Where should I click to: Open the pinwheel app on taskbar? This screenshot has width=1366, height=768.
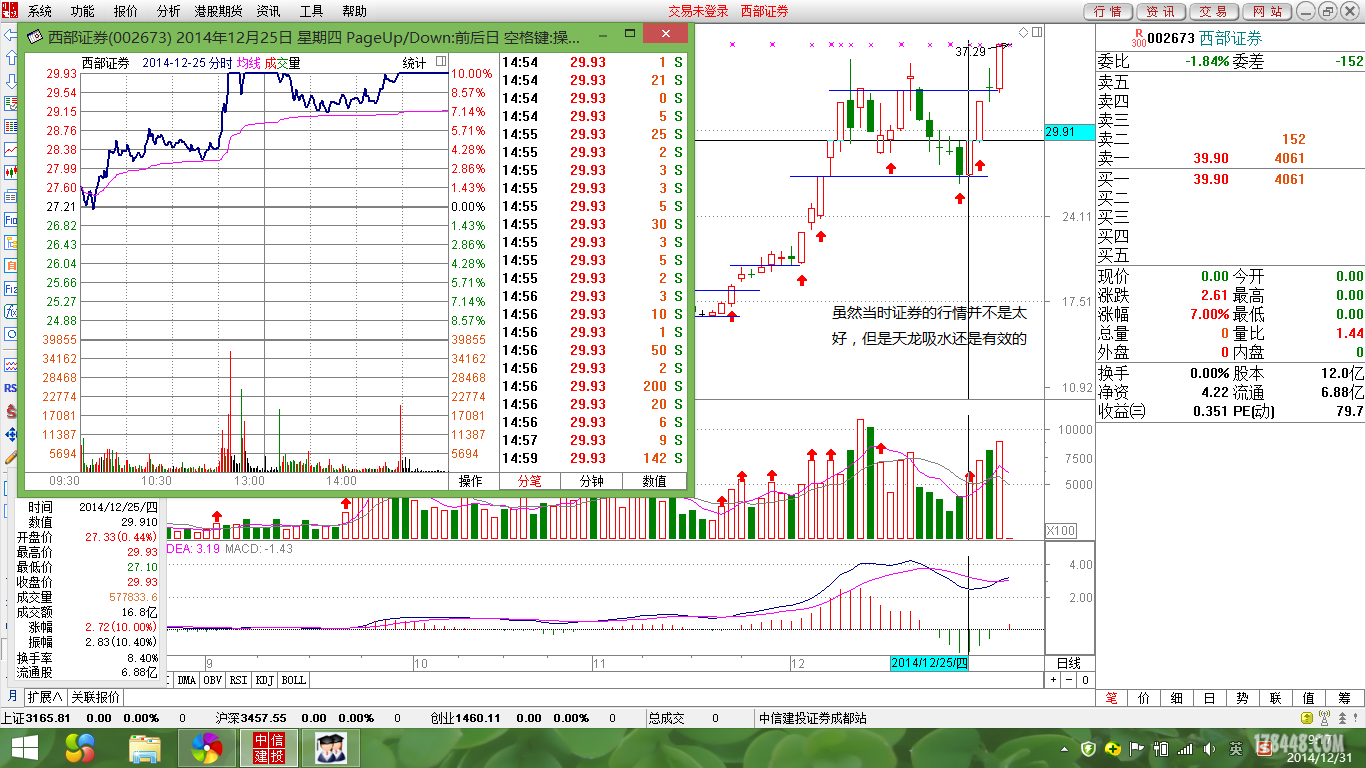tap(207, 748)
